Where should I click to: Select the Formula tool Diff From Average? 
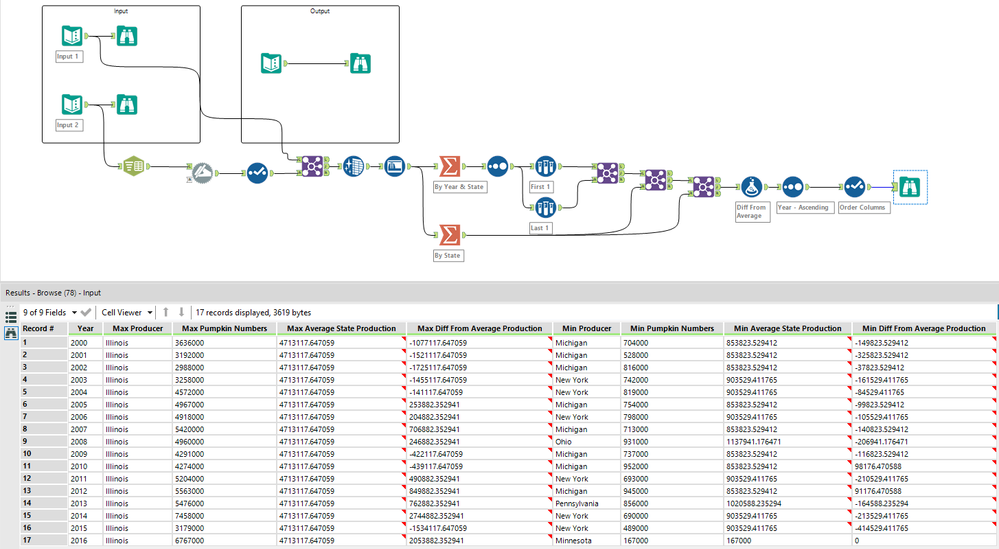pyautogui.click(x=752, y=187)
